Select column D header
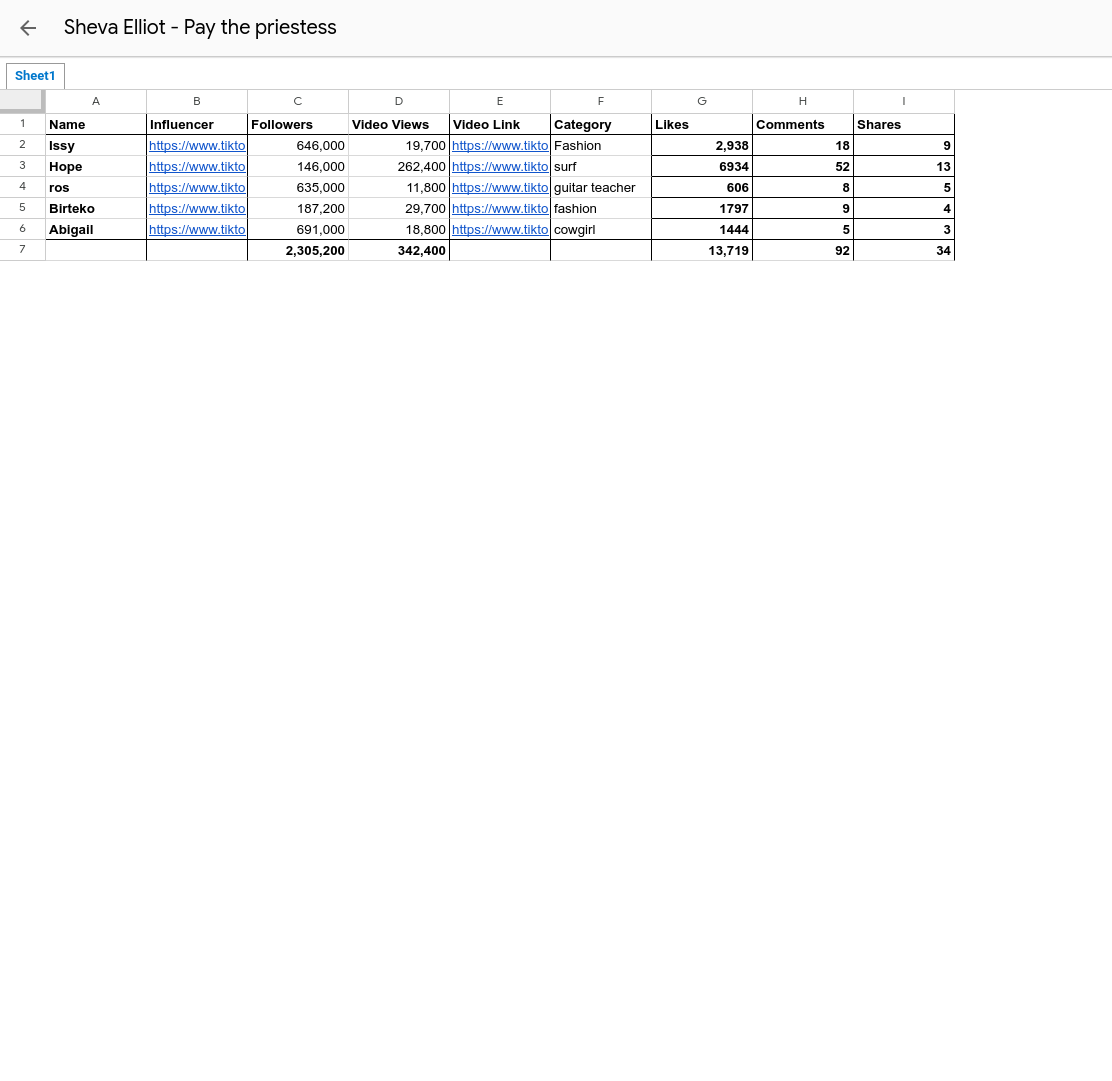Image resolution: width=1112 pixels, height=1081 pixels. click(399, 101)
